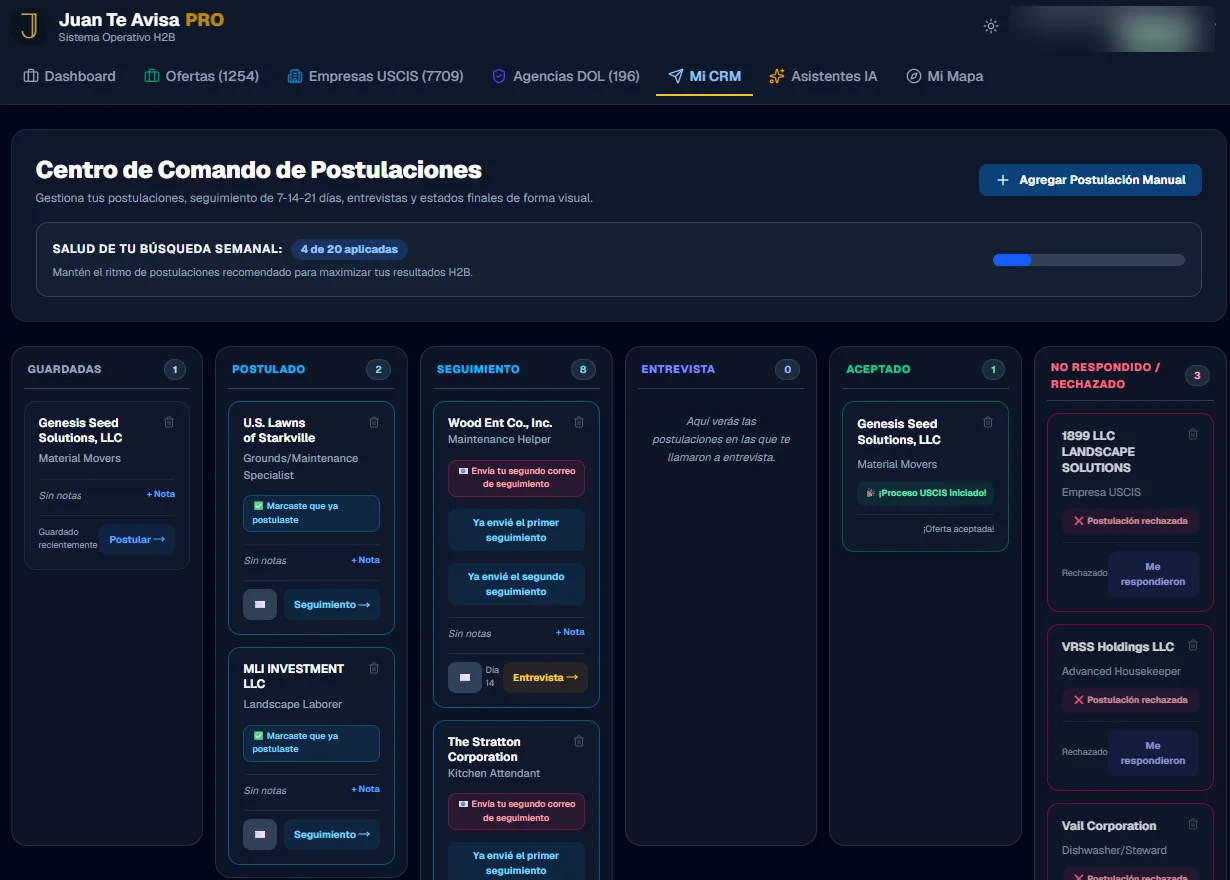
Task: Open the Empresas USCIS (7709) tab
Action: [x=375, y=76]
